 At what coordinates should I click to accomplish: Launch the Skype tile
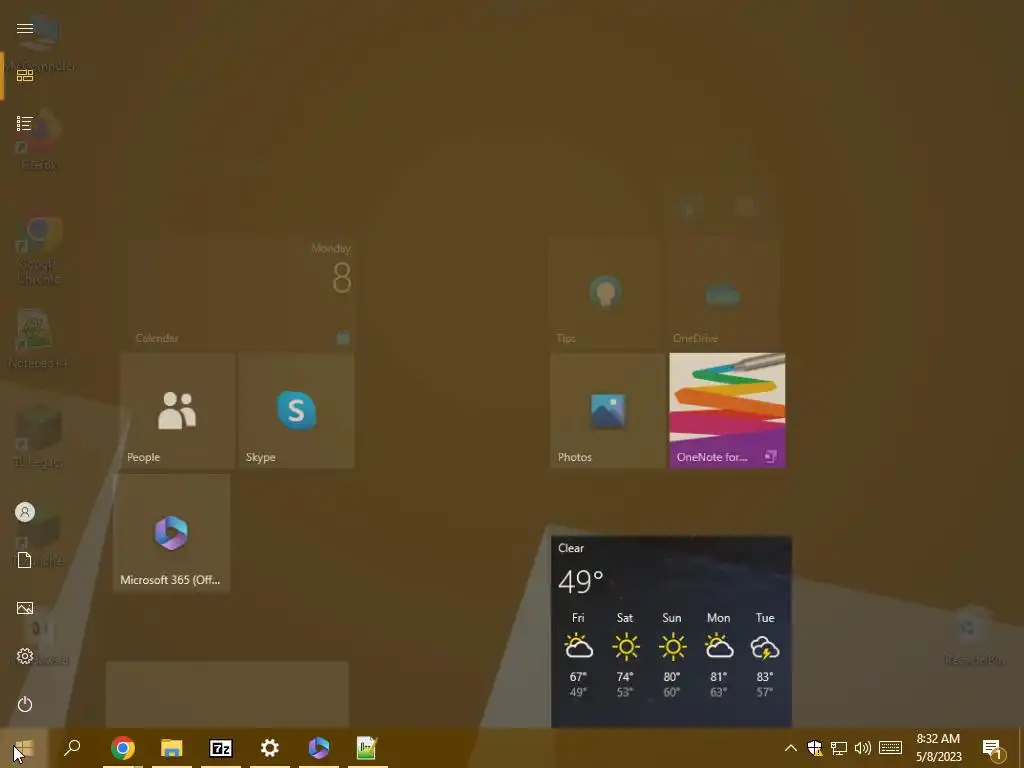296,411
